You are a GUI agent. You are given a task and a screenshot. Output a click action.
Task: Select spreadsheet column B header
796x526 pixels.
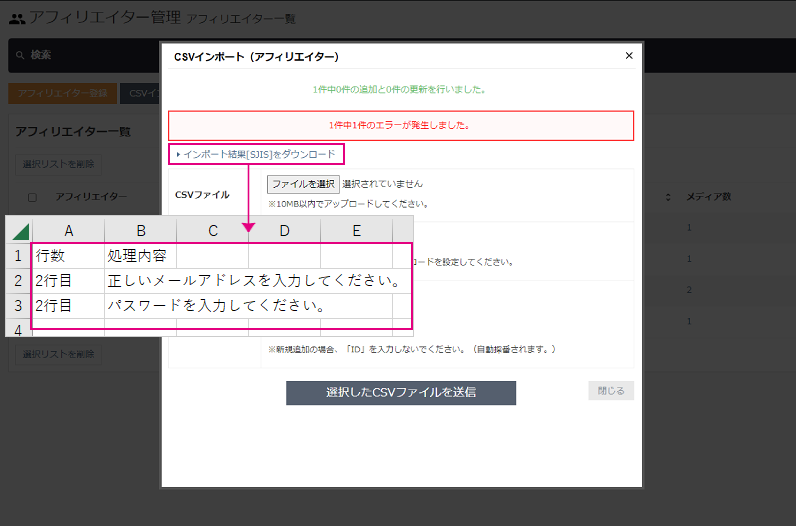pos(141,231)
